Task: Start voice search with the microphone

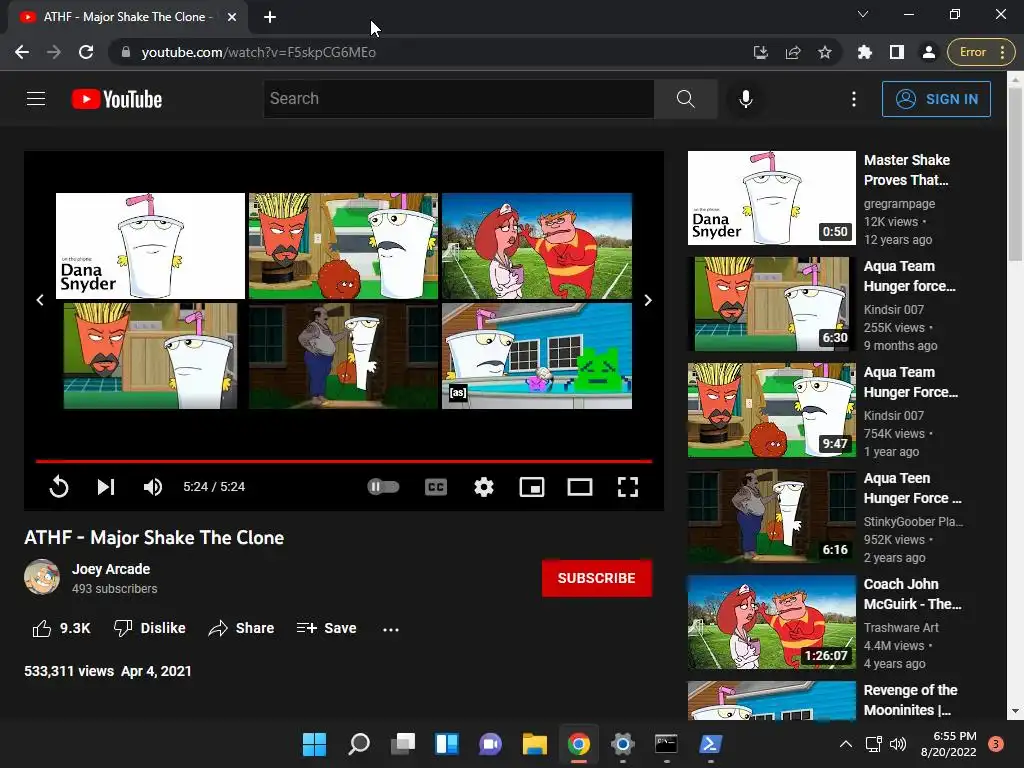Action: [x=746, y=99]
